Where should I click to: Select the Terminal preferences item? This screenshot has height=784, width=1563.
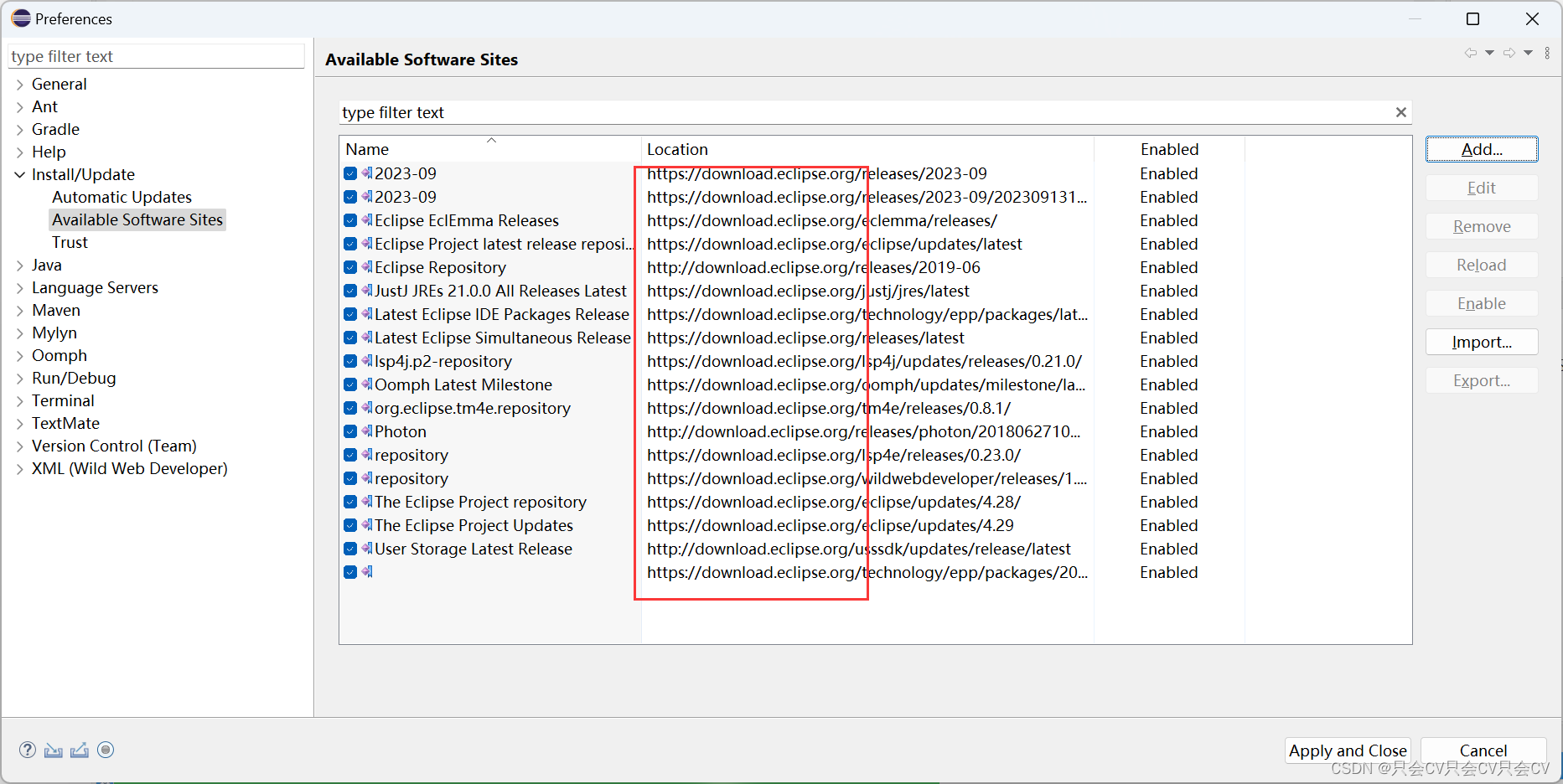(63, 400)
